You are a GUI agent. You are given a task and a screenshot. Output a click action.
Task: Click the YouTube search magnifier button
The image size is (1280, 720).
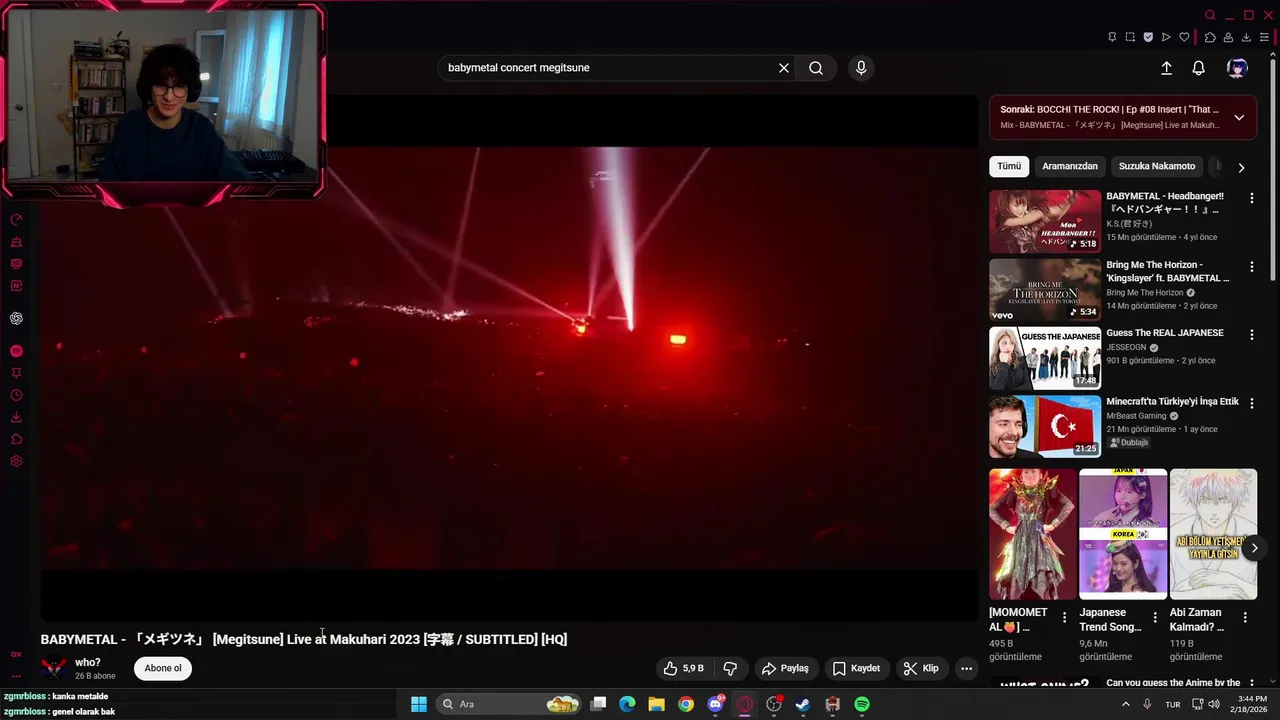[x=816, y=68]
